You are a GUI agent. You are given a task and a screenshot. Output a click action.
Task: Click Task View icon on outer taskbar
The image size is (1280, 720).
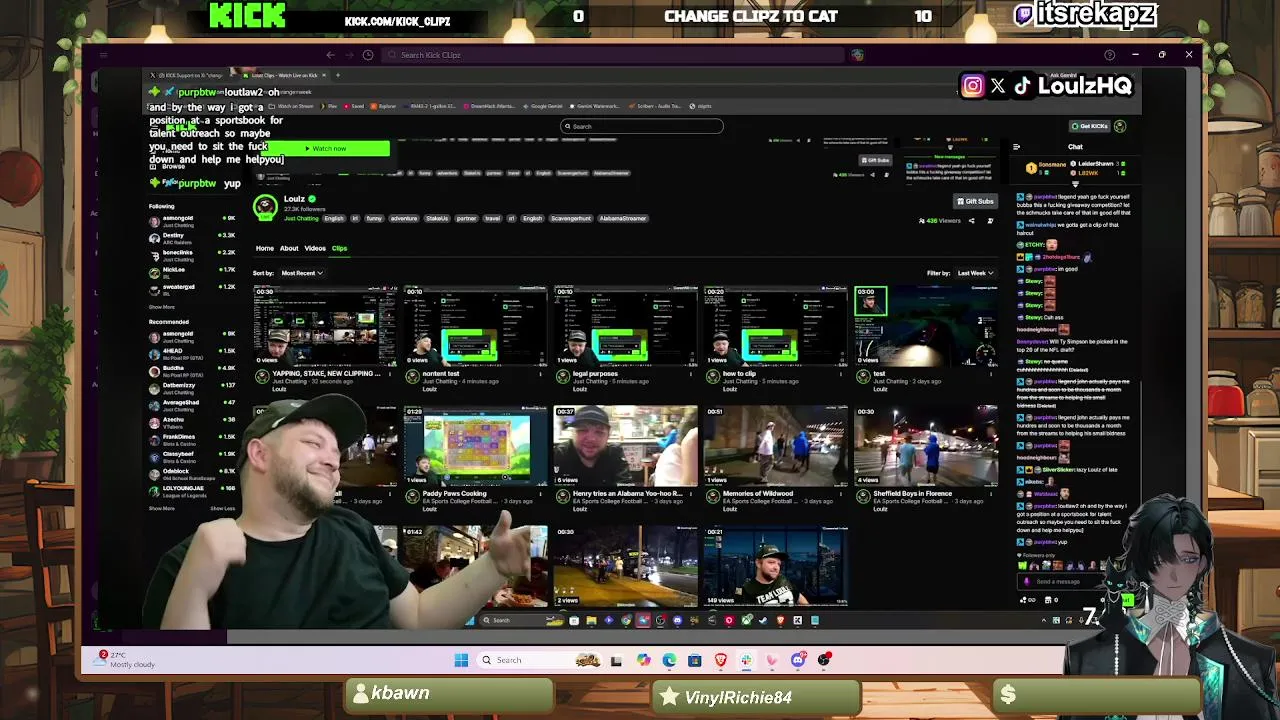pyautogui.click(x=616, y=660)
